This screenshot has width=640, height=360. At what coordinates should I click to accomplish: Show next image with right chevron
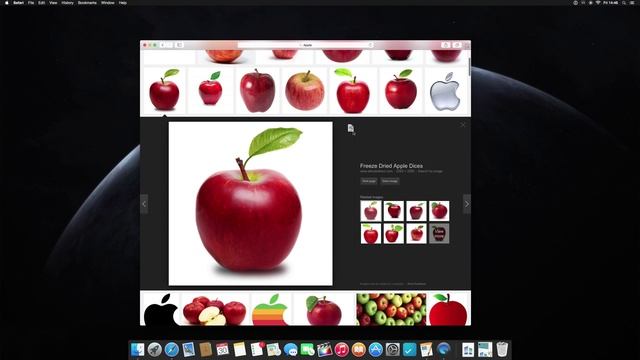(x=467, y=204)
